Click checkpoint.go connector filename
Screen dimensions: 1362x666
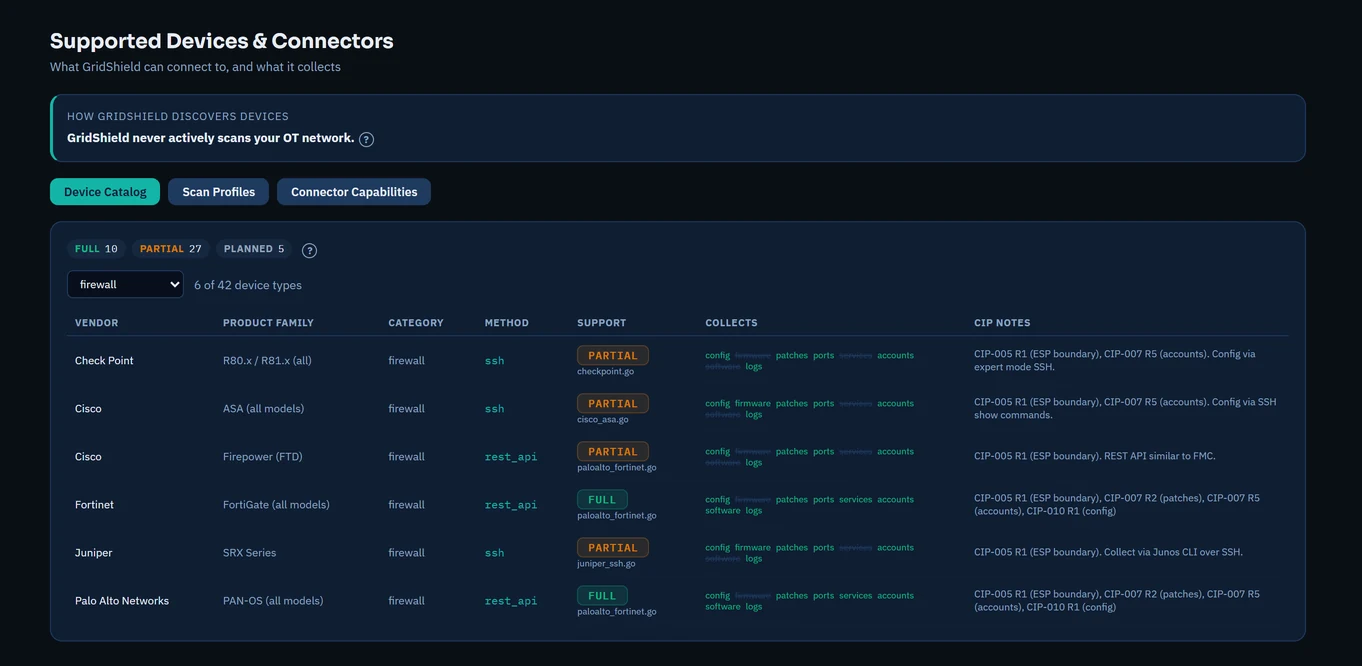point(605,371)
